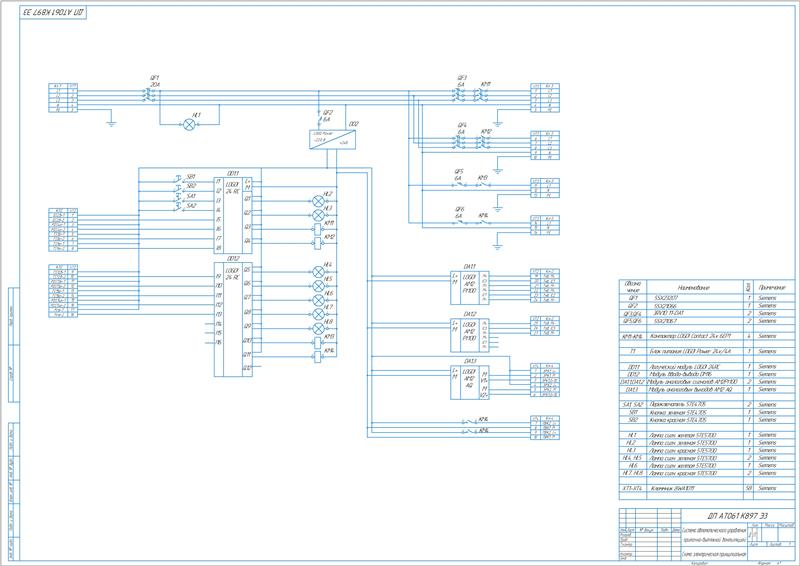Viewport: 800px width, 566px height.
Task: Select the 'DA1.3' designation cell in the parts table
Action: click(633, 389)
